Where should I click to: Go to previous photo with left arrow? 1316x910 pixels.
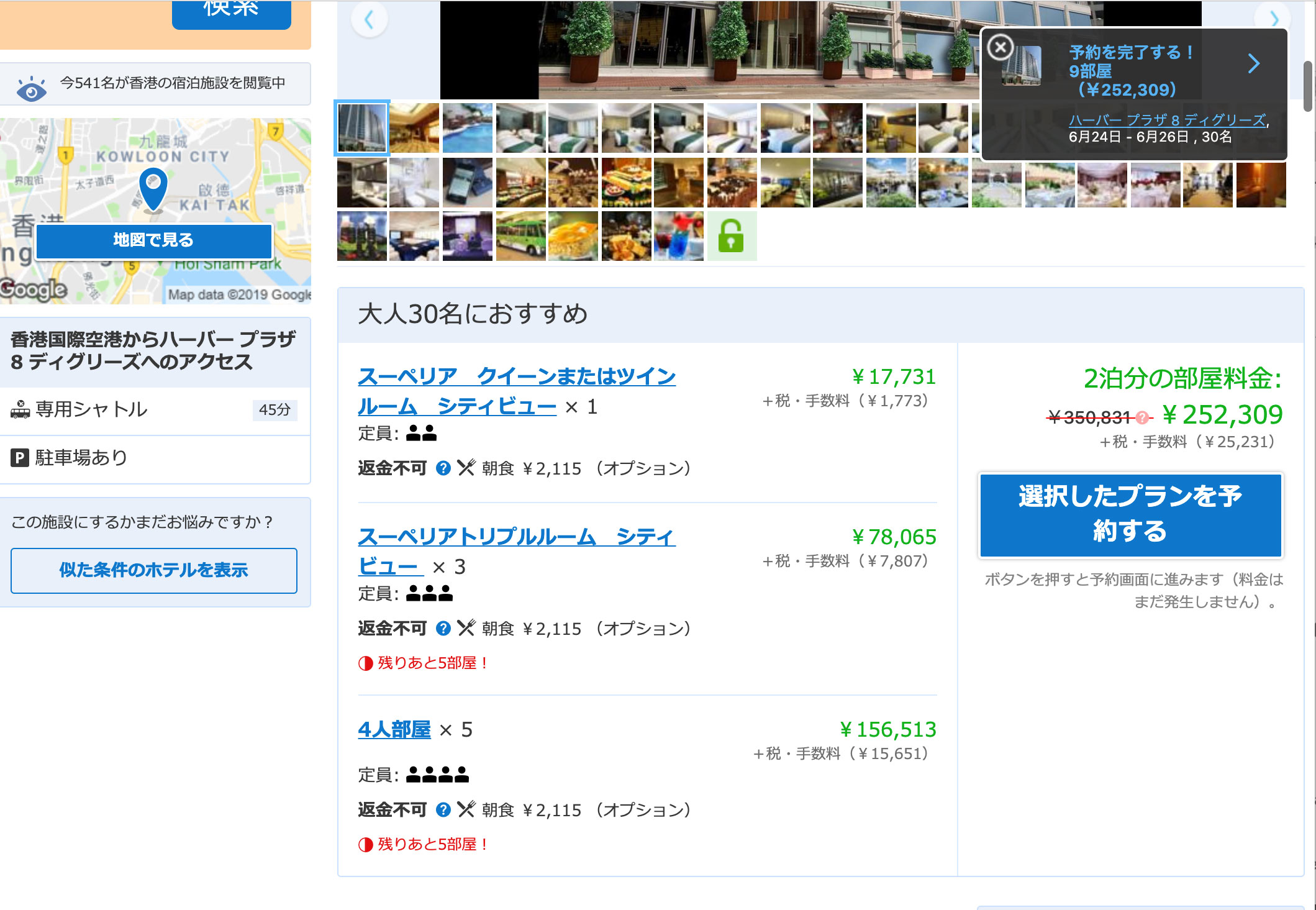[370, 19]
